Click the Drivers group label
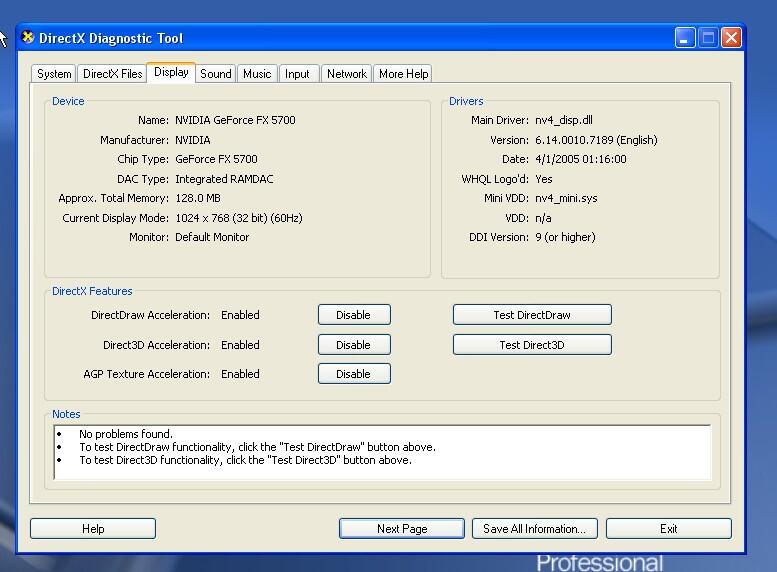The height and width of the screenshot is (572, 777). tap(466, 101)
